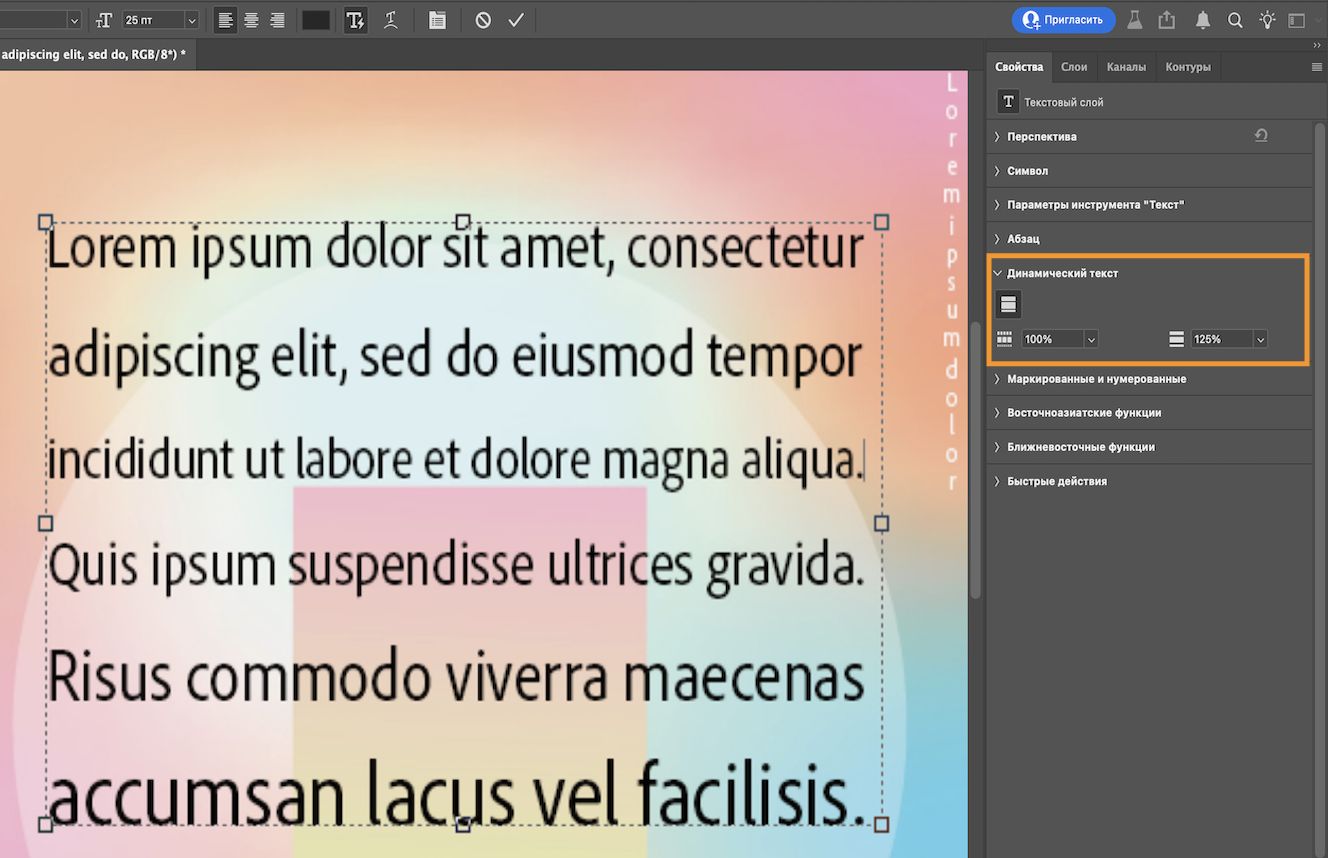Viewport: 1328px width, 858px height.
Task: Enable right text alignment
Action: click(x=277, y=20)
